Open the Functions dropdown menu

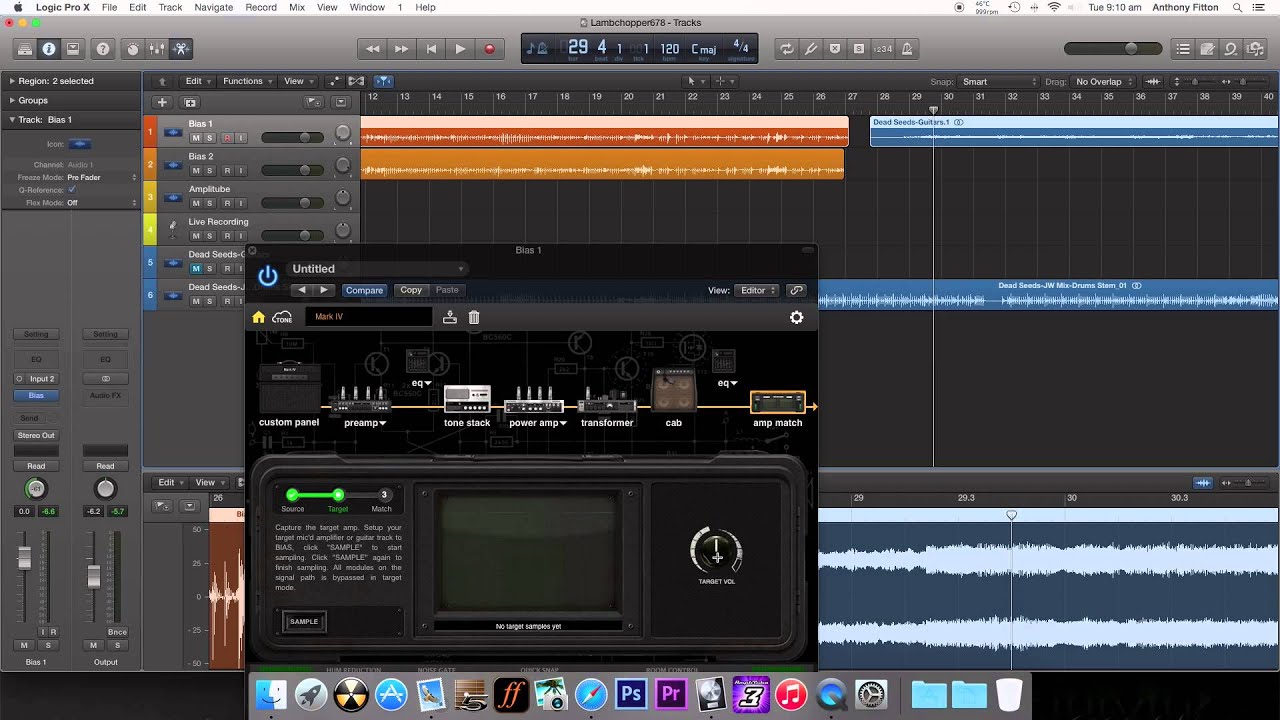click(247, 82)
